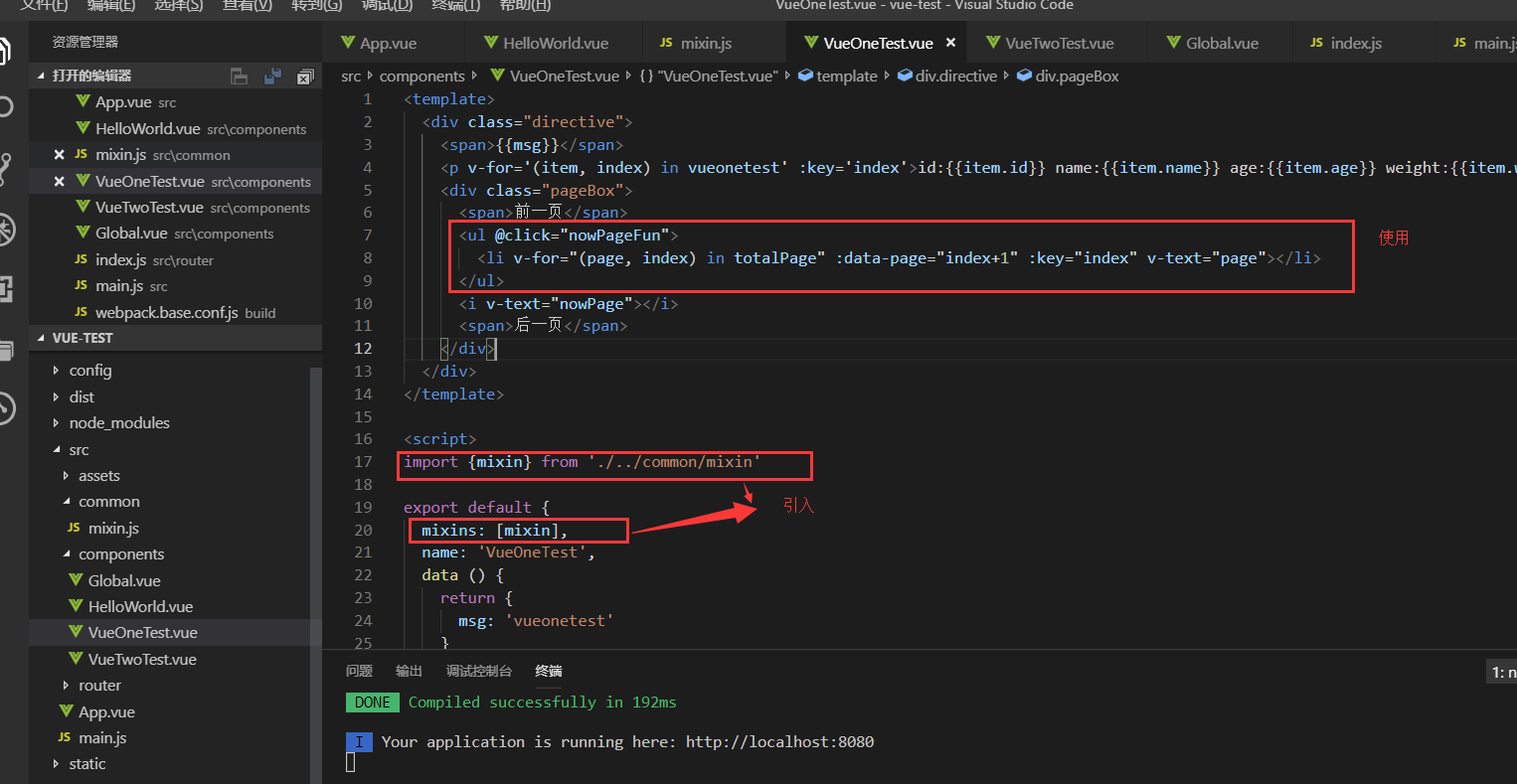Click the New Untitled File icon
This screenshot has width=1517, height=784.
click(239, 77)
